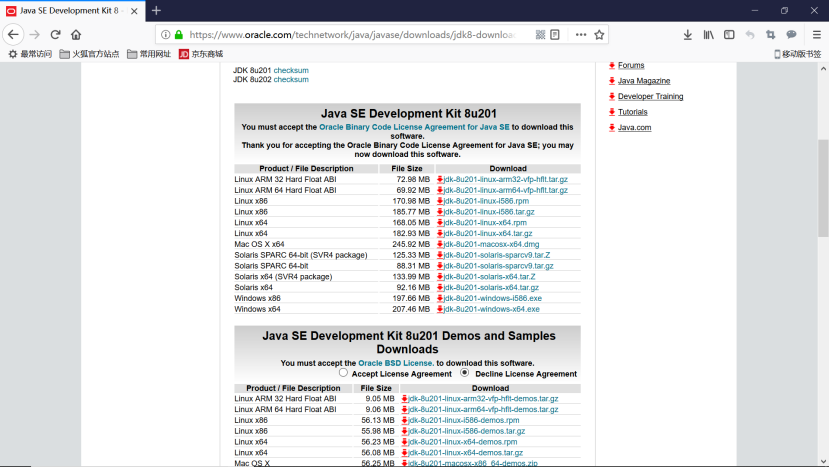Download jdk-8u201-solaris-x64.tar.Z
Screen dimensions: 830x467
point(489,277)
